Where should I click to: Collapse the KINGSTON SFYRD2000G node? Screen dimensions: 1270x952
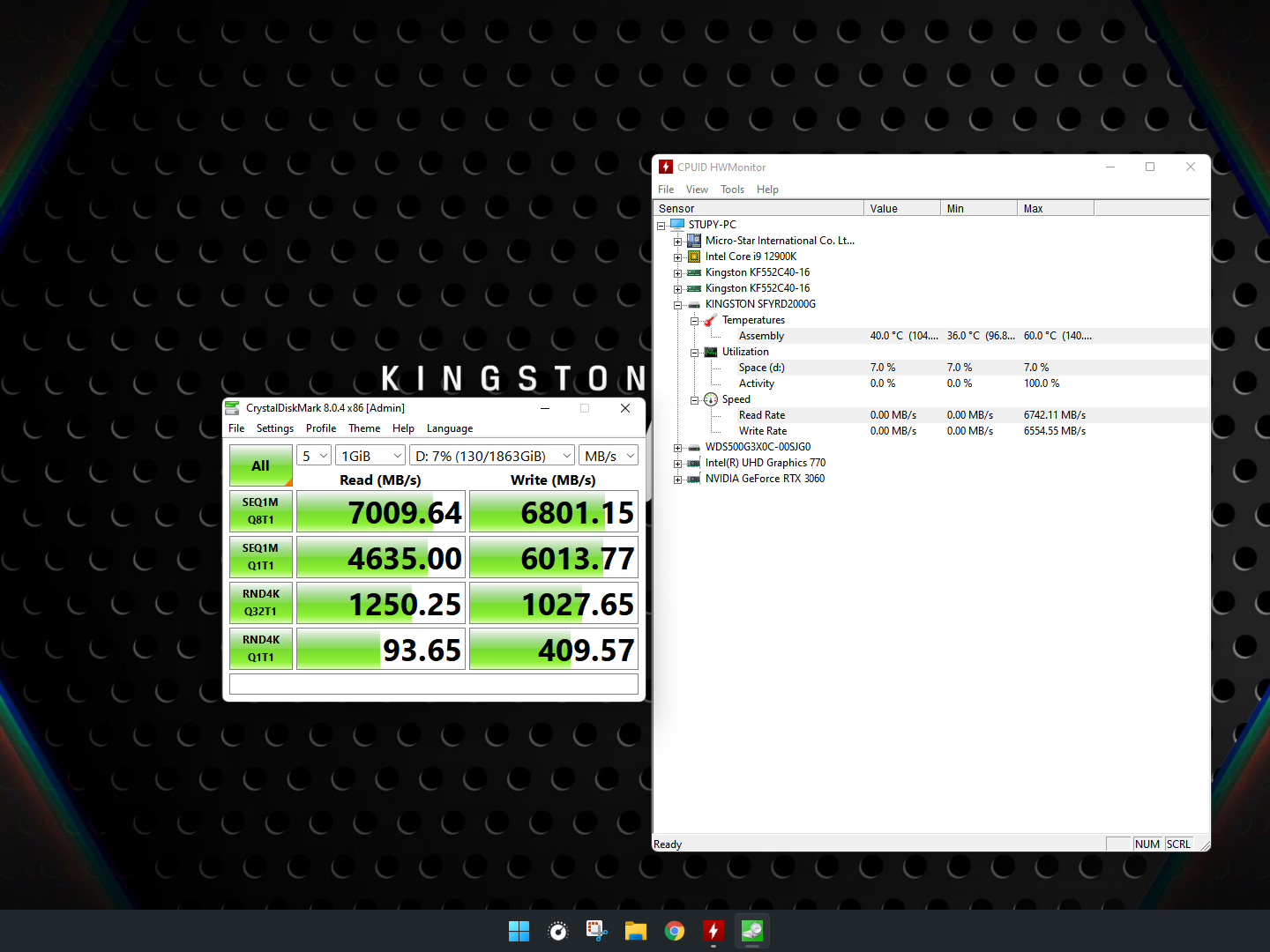(677, 305)
